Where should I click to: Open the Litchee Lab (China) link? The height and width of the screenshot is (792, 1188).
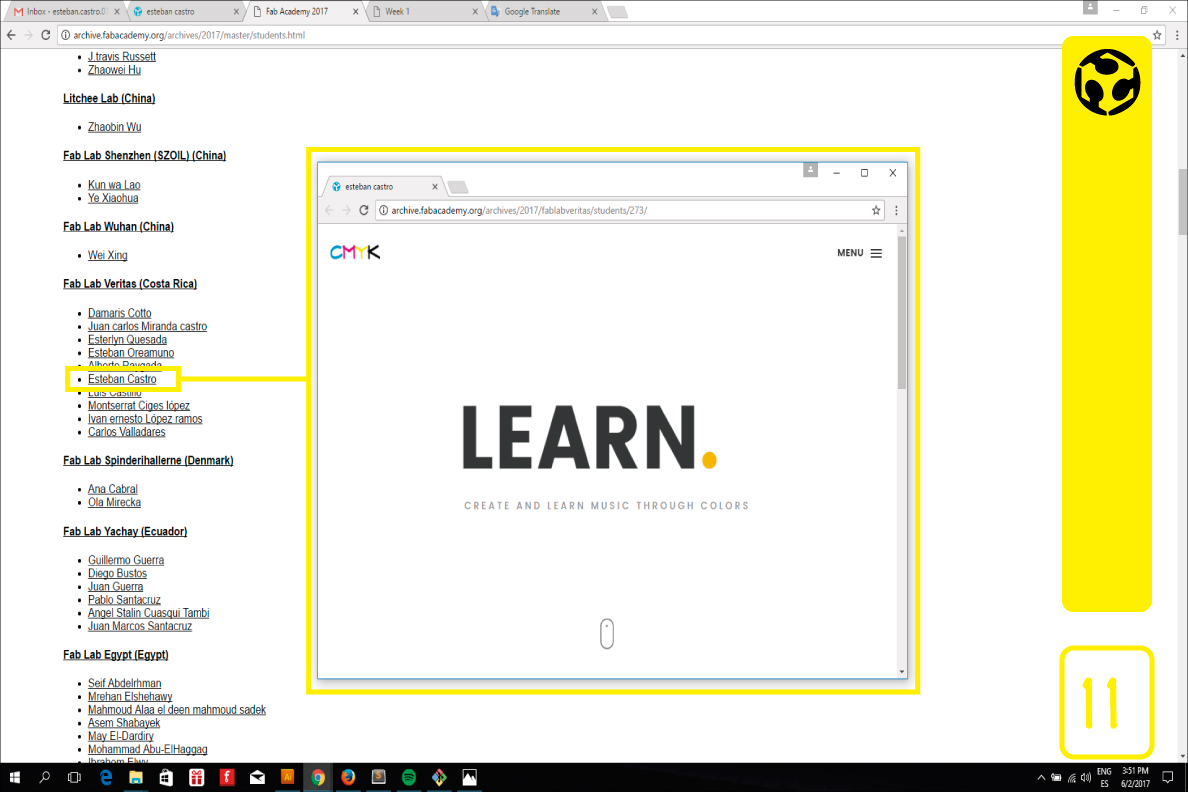click(x=109, y=99)
